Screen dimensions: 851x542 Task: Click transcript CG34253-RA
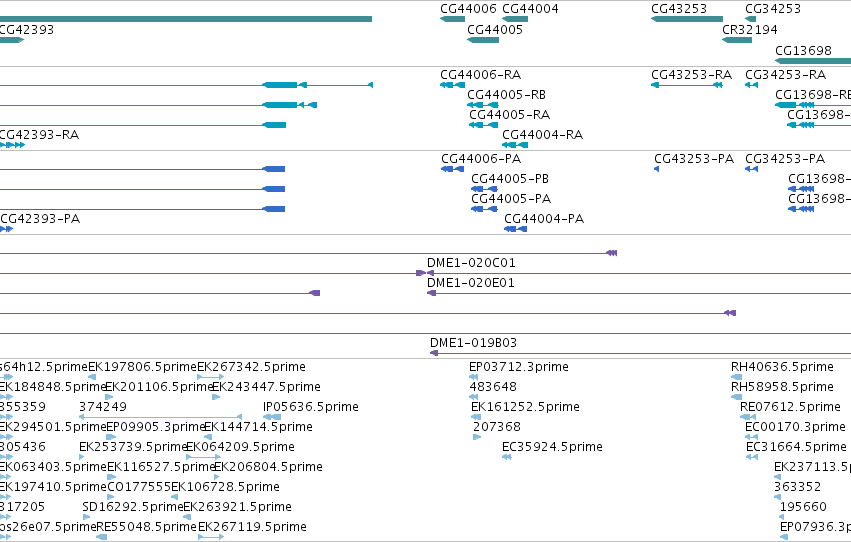pyautogui.click(x=752, y=85)
